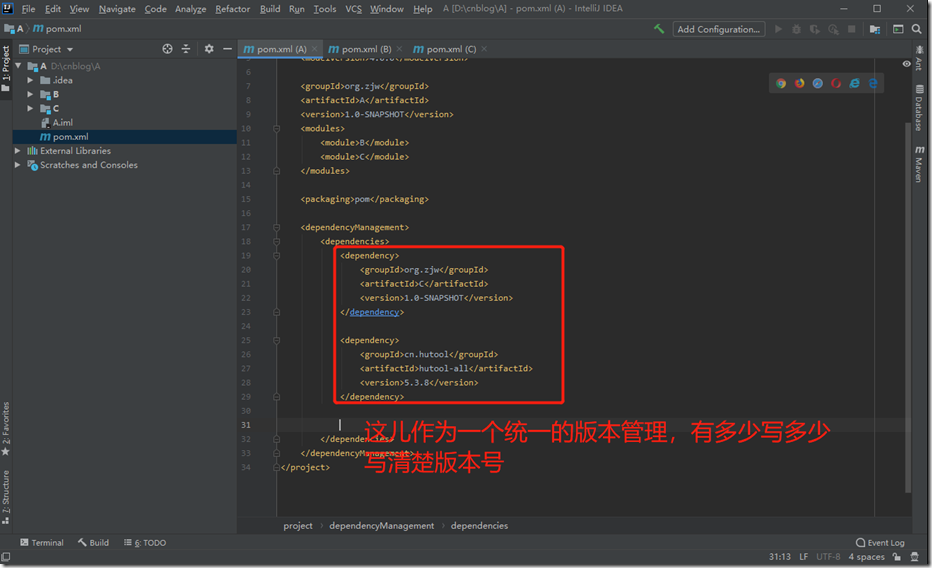Select A.iml file in project tree
The image size is (932, 568).
[62, 122]
